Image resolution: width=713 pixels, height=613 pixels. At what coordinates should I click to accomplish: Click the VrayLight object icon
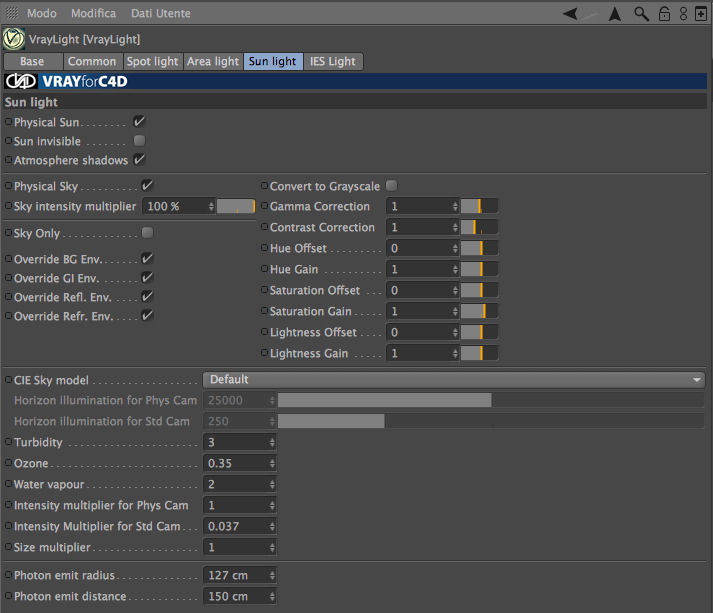coord(14,39)
